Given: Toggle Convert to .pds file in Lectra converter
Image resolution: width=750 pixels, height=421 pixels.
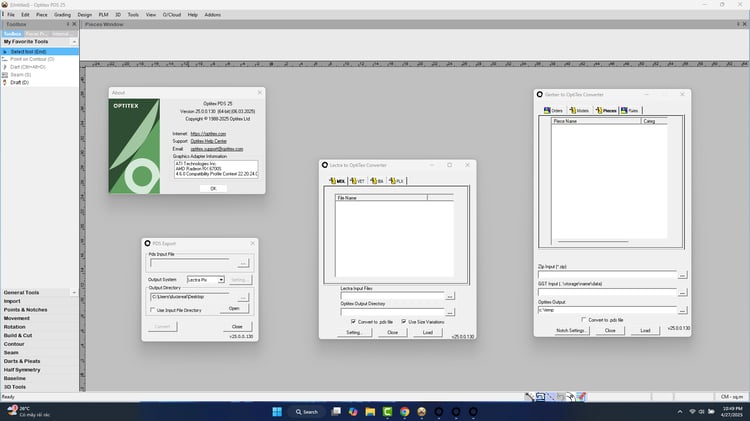Looking at the screenshot, I should tap(353, 321).
